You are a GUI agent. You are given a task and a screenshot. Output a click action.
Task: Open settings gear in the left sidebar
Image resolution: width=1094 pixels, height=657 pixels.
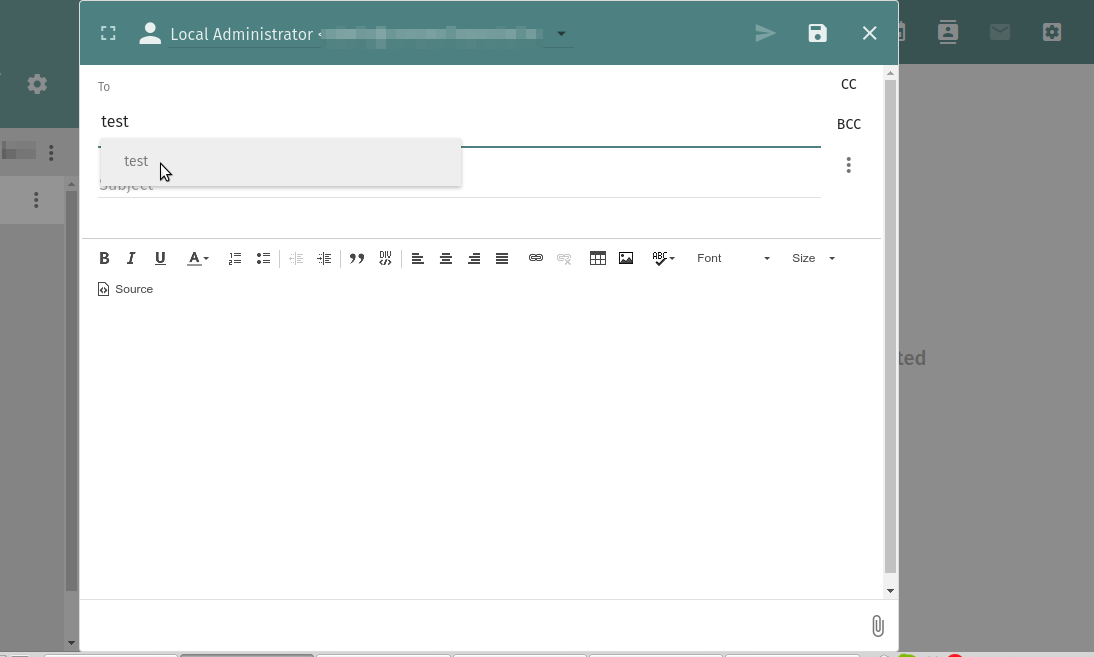click(37, 84)
